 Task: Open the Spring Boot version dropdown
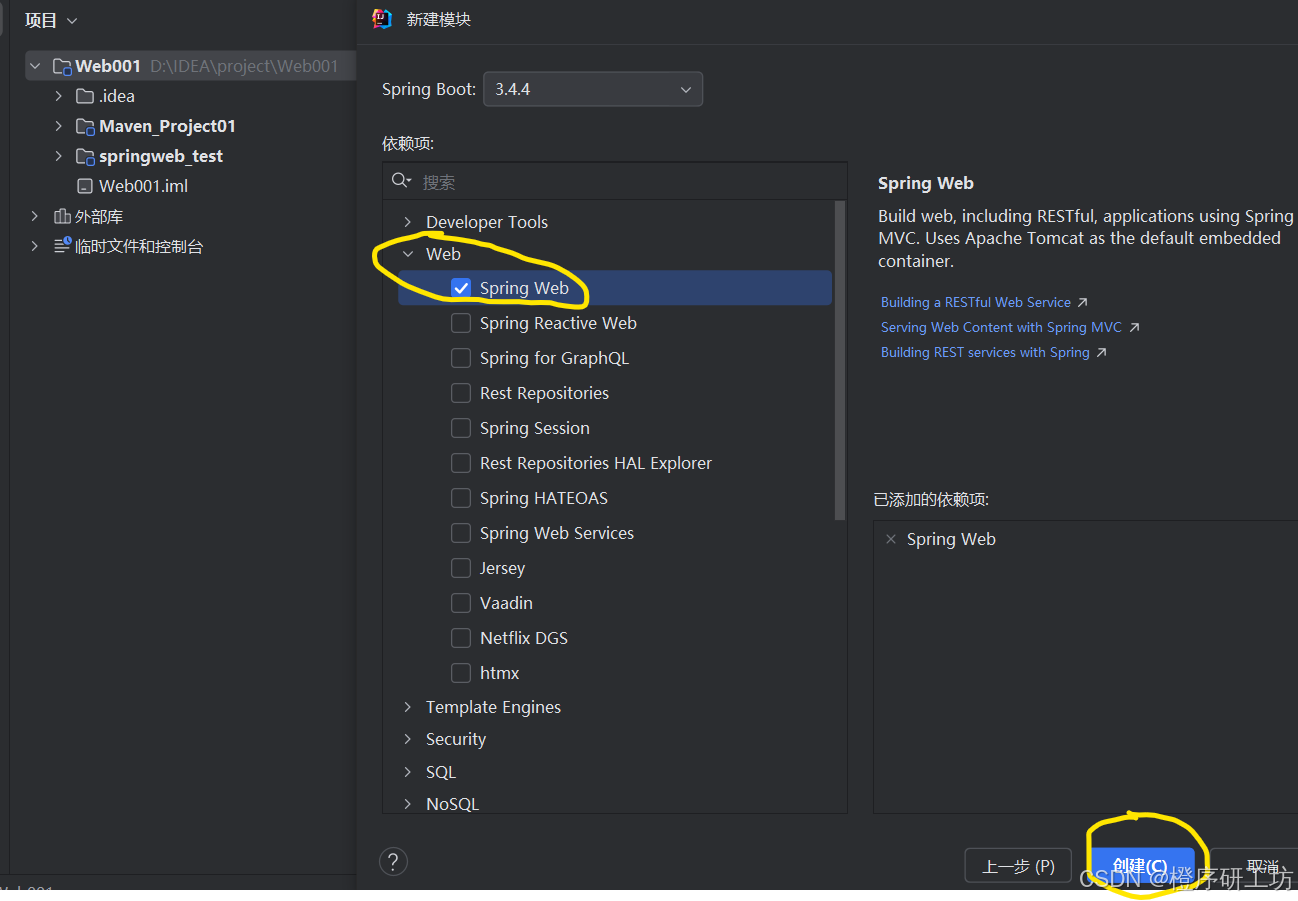pyautogui.click(x=593, y=89)
